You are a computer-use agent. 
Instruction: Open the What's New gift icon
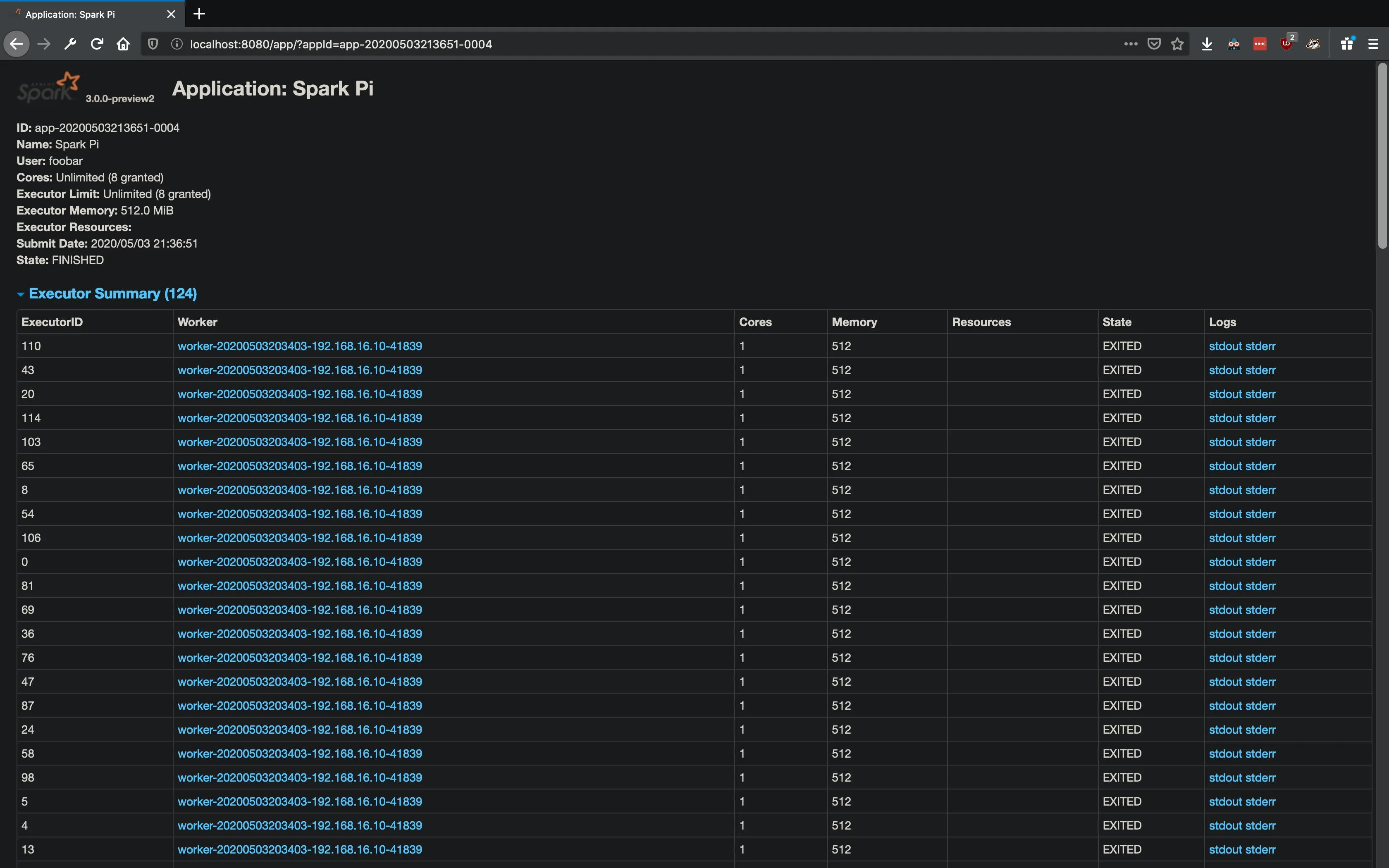[x=1346, y=44]
